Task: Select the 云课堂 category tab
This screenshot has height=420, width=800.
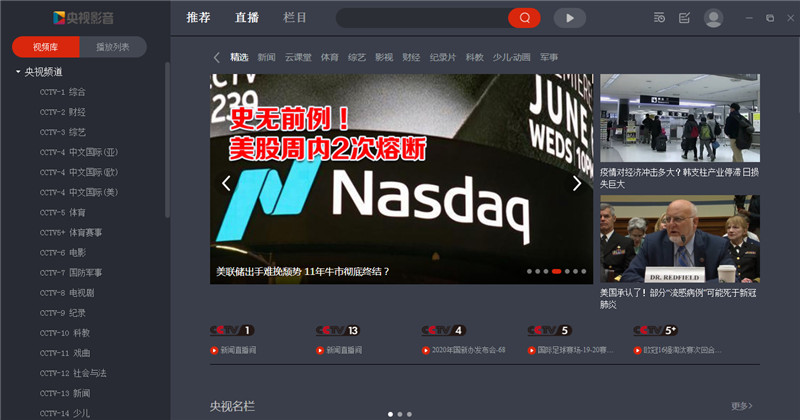Action: tap(298, 57)
